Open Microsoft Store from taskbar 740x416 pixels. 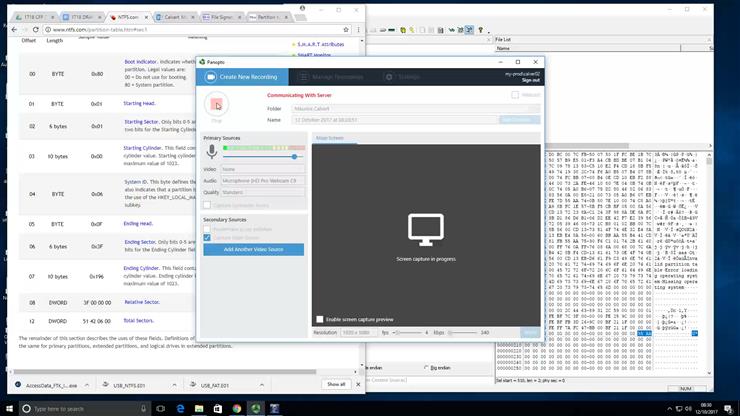(x=218, y=408)
